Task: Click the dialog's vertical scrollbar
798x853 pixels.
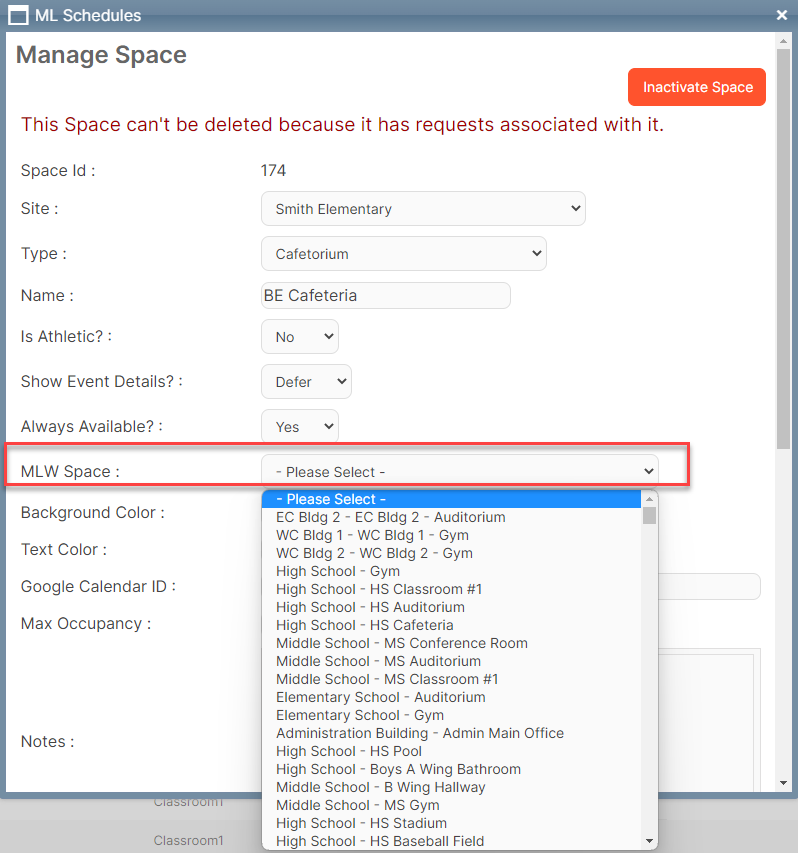Action: coord(783,250)
